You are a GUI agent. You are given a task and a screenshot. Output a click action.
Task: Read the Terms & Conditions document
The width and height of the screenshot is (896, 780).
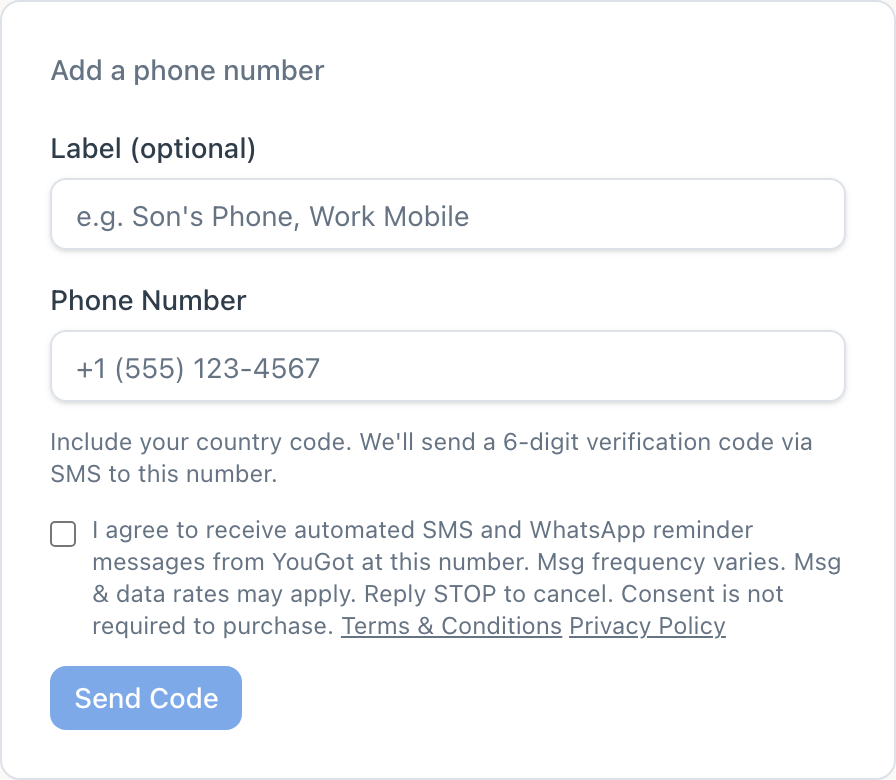450,626
